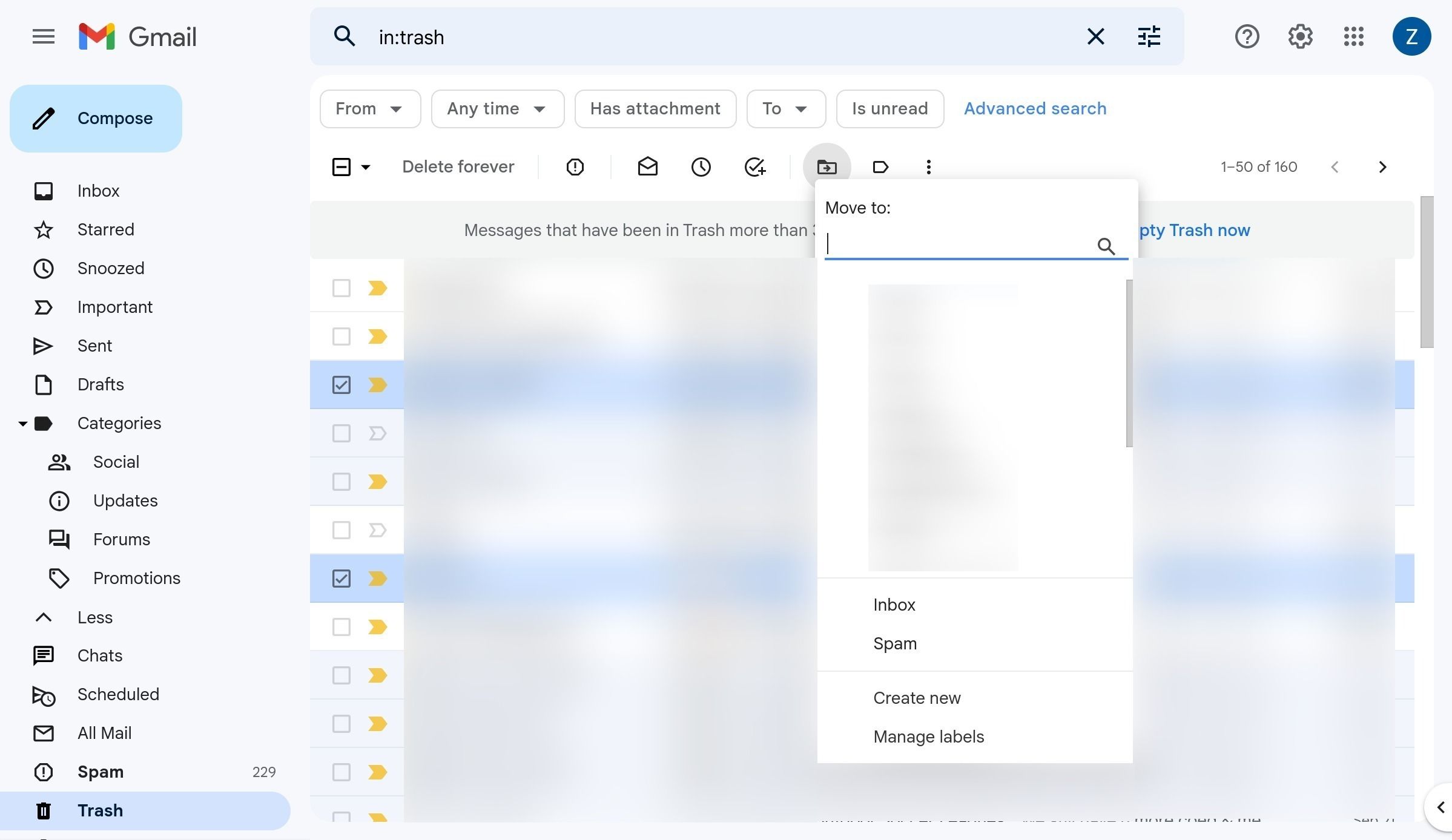Click the Delete forever button
This screenshot has height=840, width=1452.
coord(458,166)
